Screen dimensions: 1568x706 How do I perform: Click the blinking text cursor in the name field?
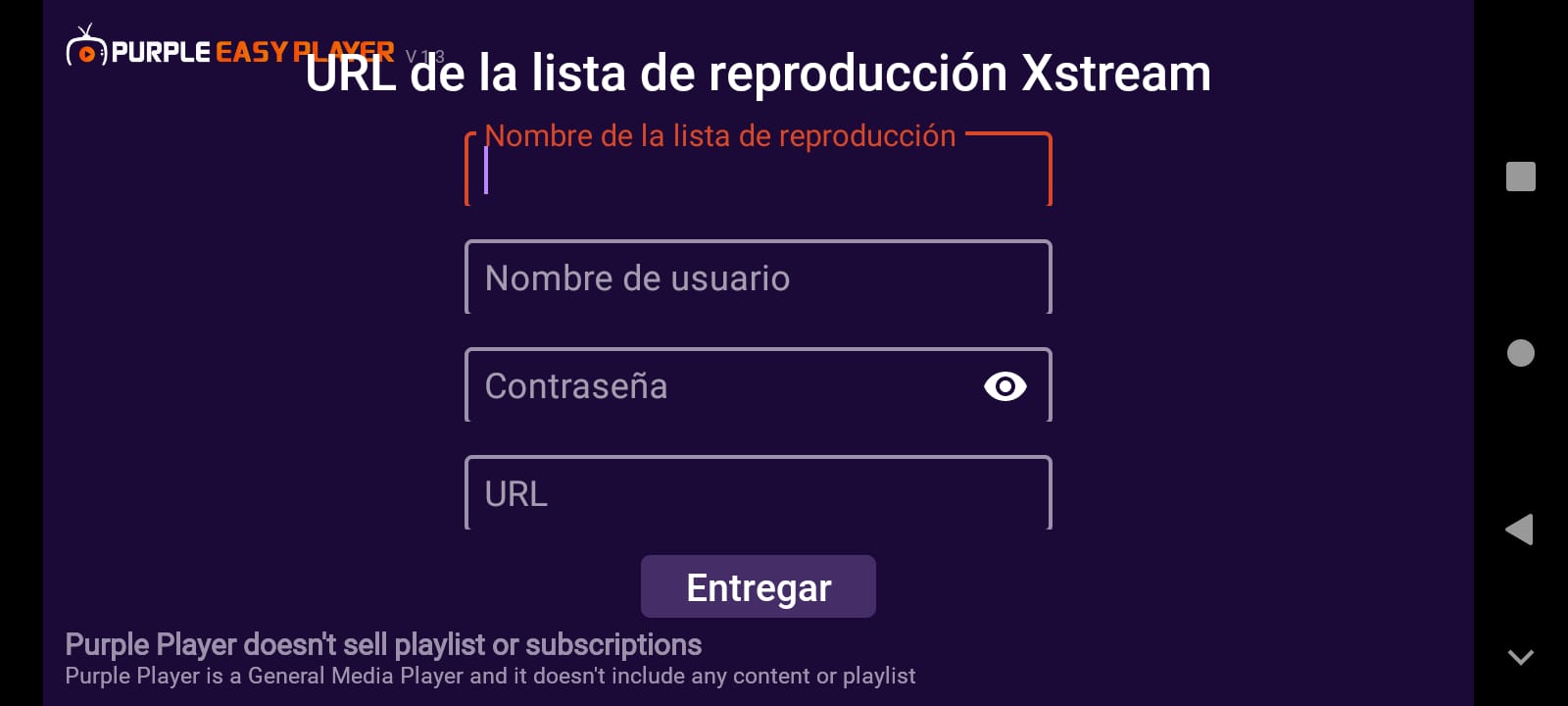[x=486, y=171]
